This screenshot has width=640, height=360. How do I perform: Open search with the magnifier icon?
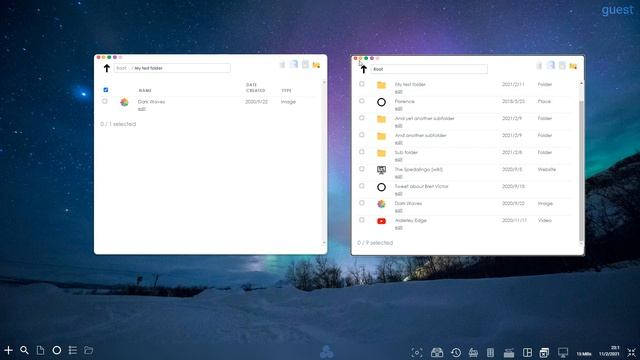[24, 350]
